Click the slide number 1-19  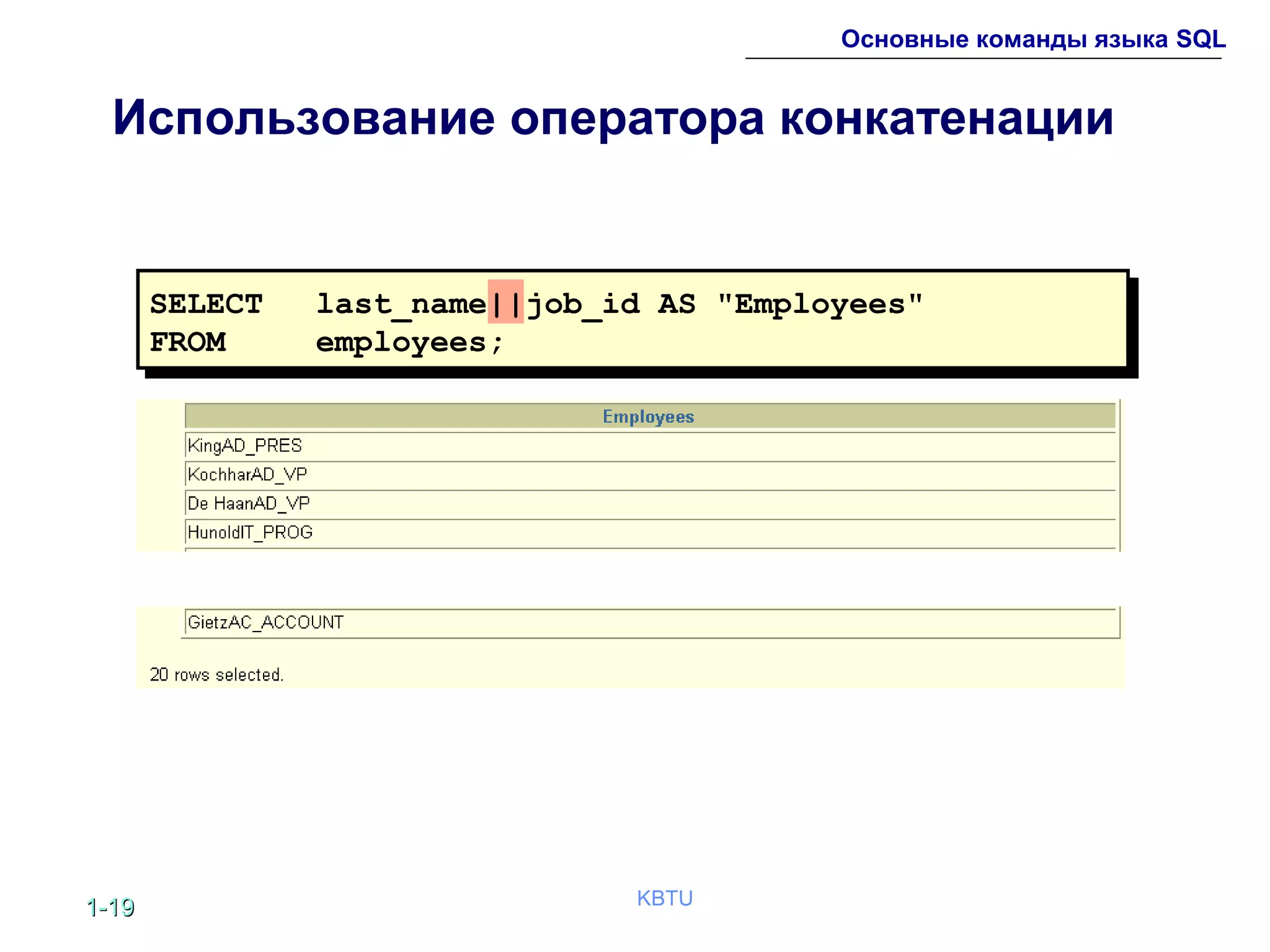[x=110, y=907]
